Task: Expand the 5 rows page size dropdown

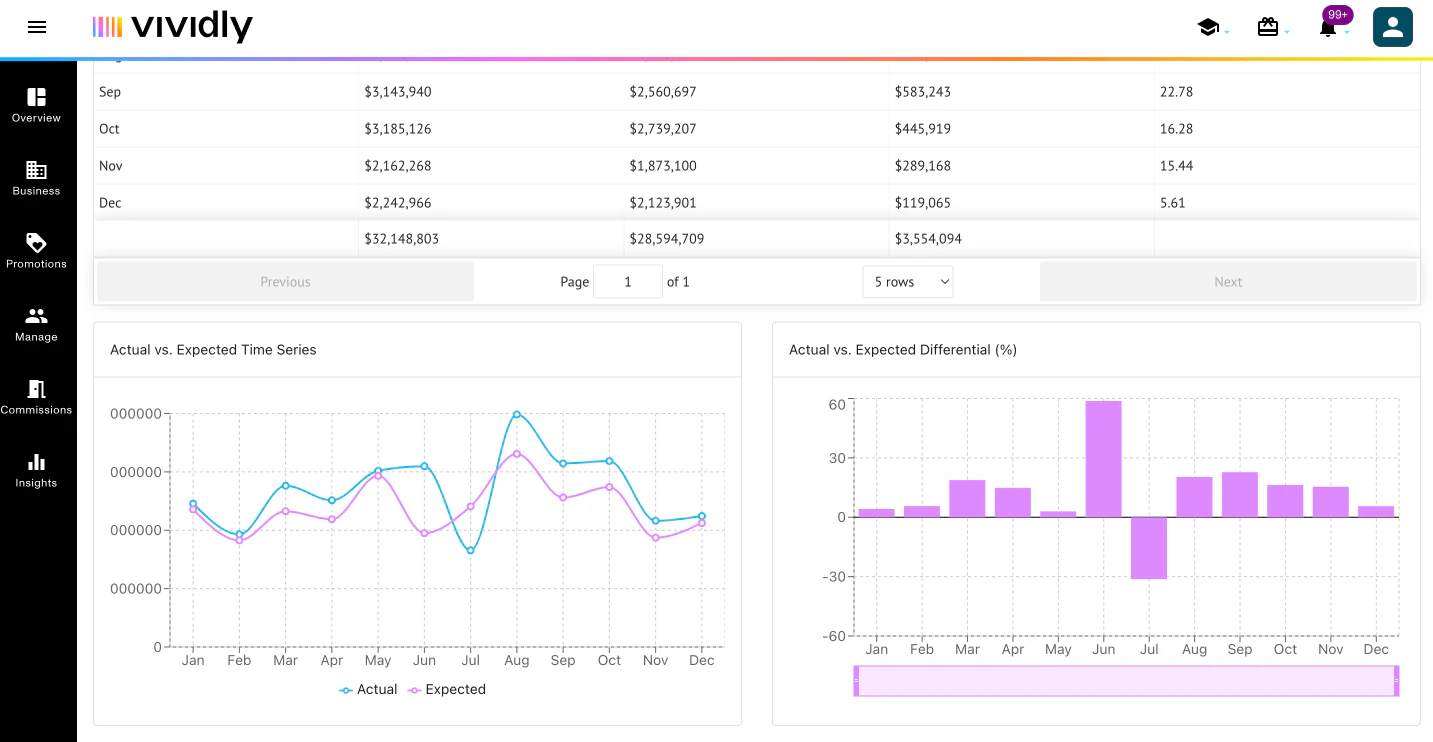Action: click(908, 282)
